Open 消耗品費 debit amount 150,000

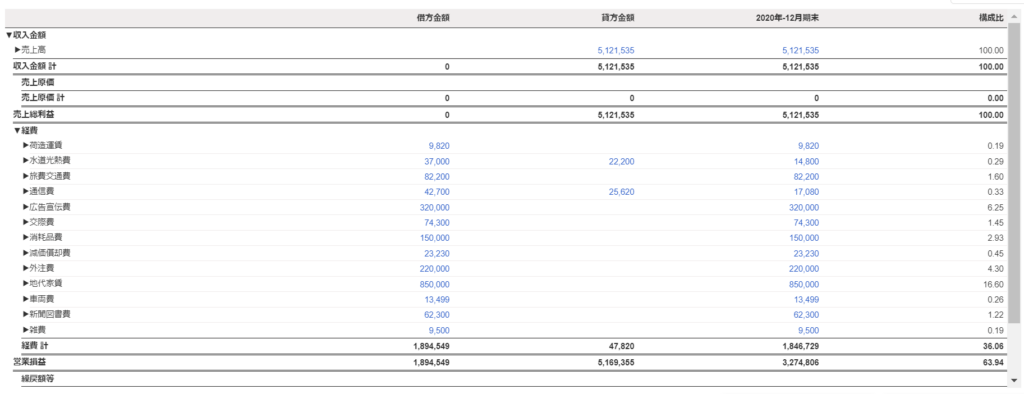pyautogui.click(x=434, y=238)
